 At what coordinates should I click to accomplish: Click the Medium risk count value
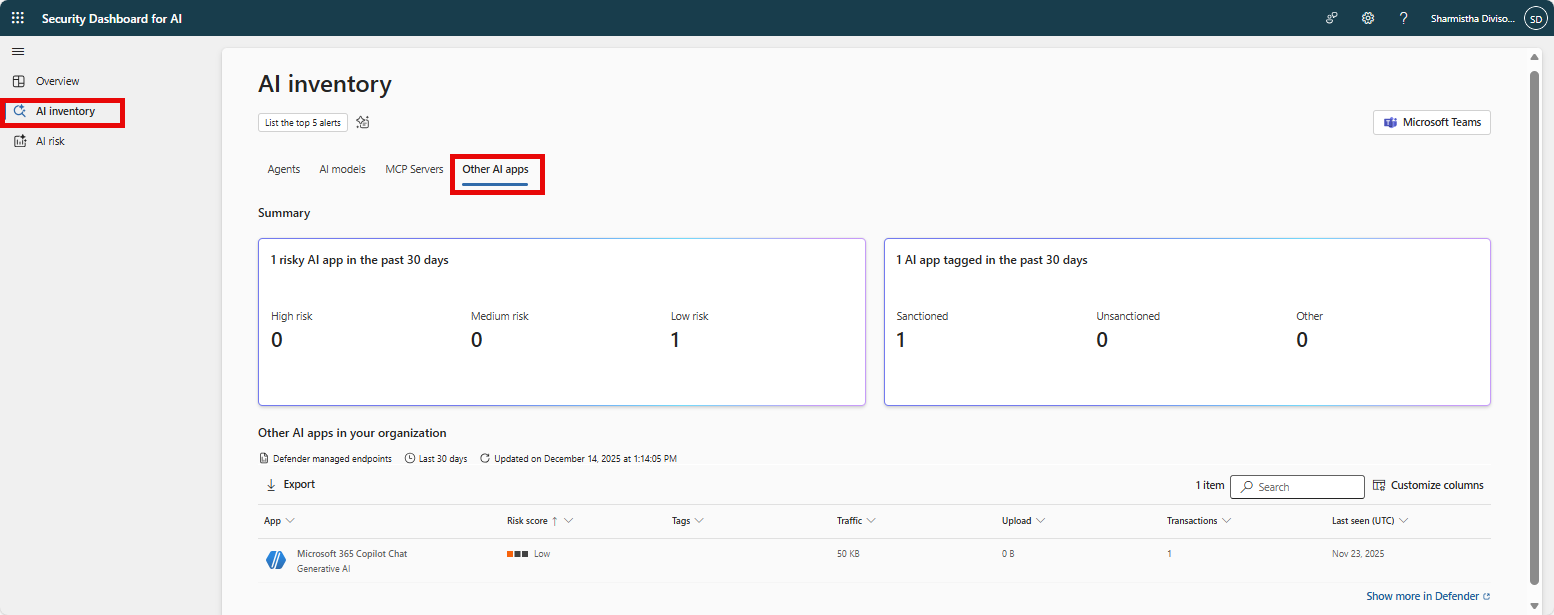477,340
